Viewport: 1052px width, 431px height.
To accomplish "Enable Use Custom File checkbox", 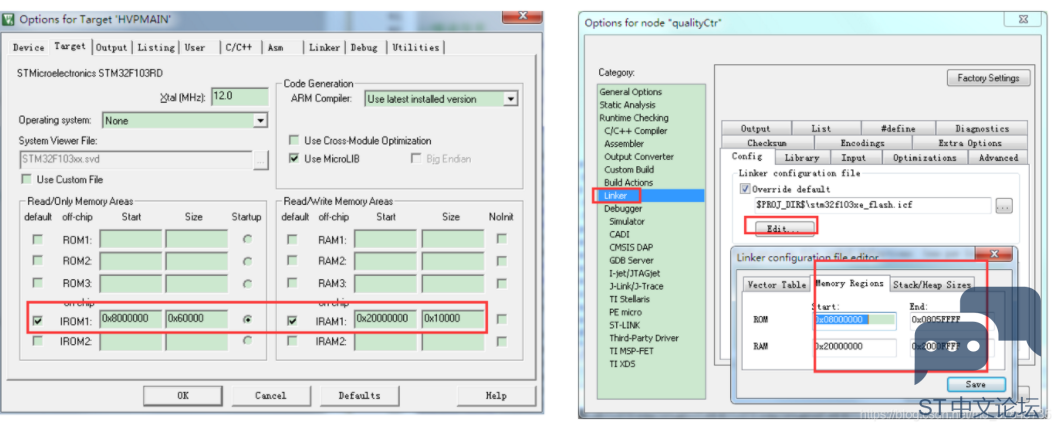I will 27,180.
